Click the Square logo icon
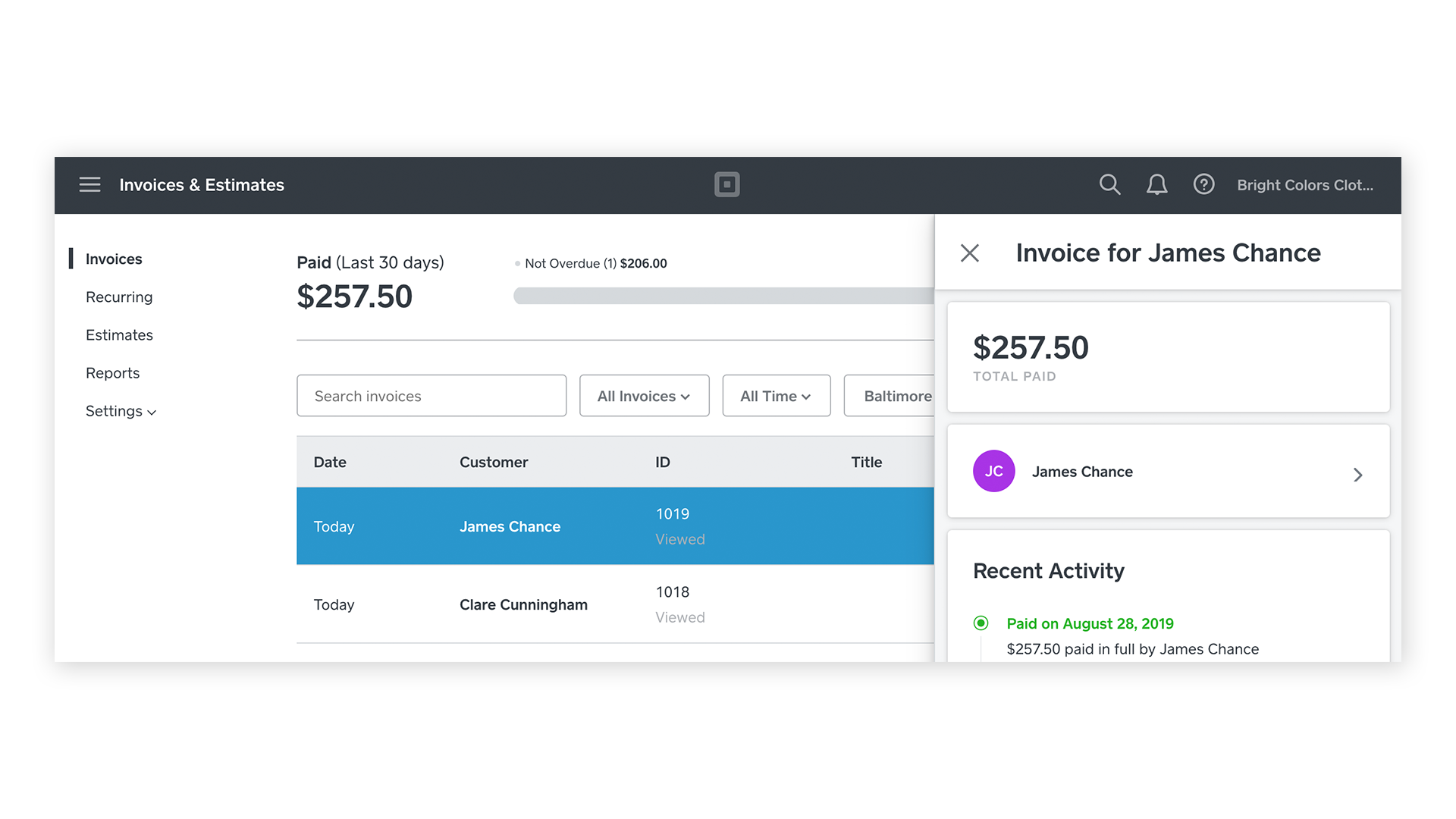 click(726, 184)
